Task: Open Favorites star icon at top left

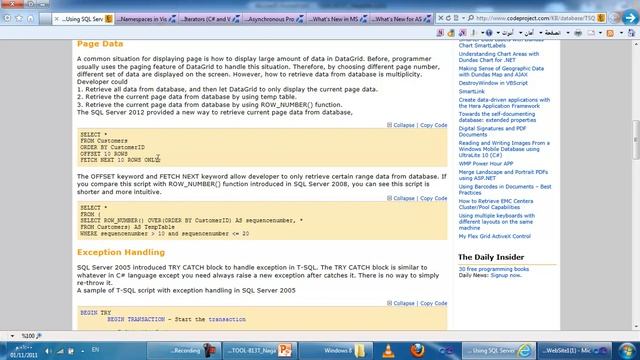Action: [19, 18]
